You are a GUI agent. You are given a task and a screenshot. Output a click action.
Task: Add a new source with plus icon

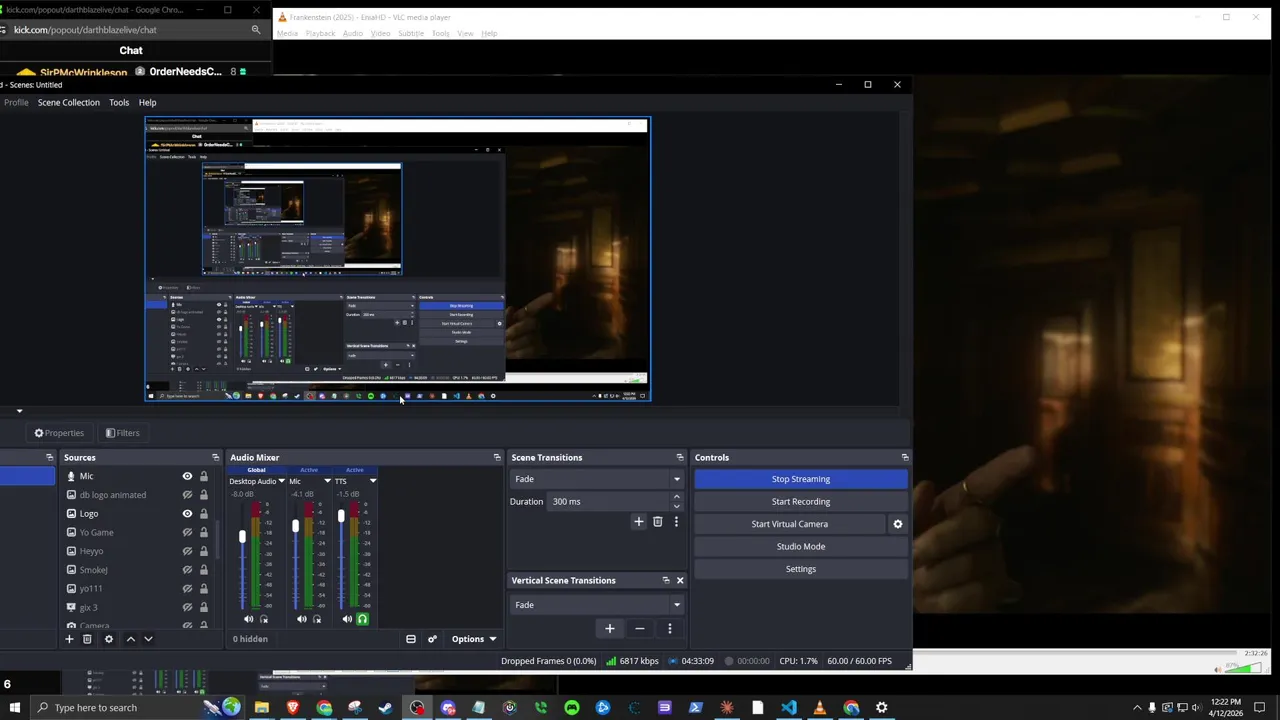coord(69,639)
